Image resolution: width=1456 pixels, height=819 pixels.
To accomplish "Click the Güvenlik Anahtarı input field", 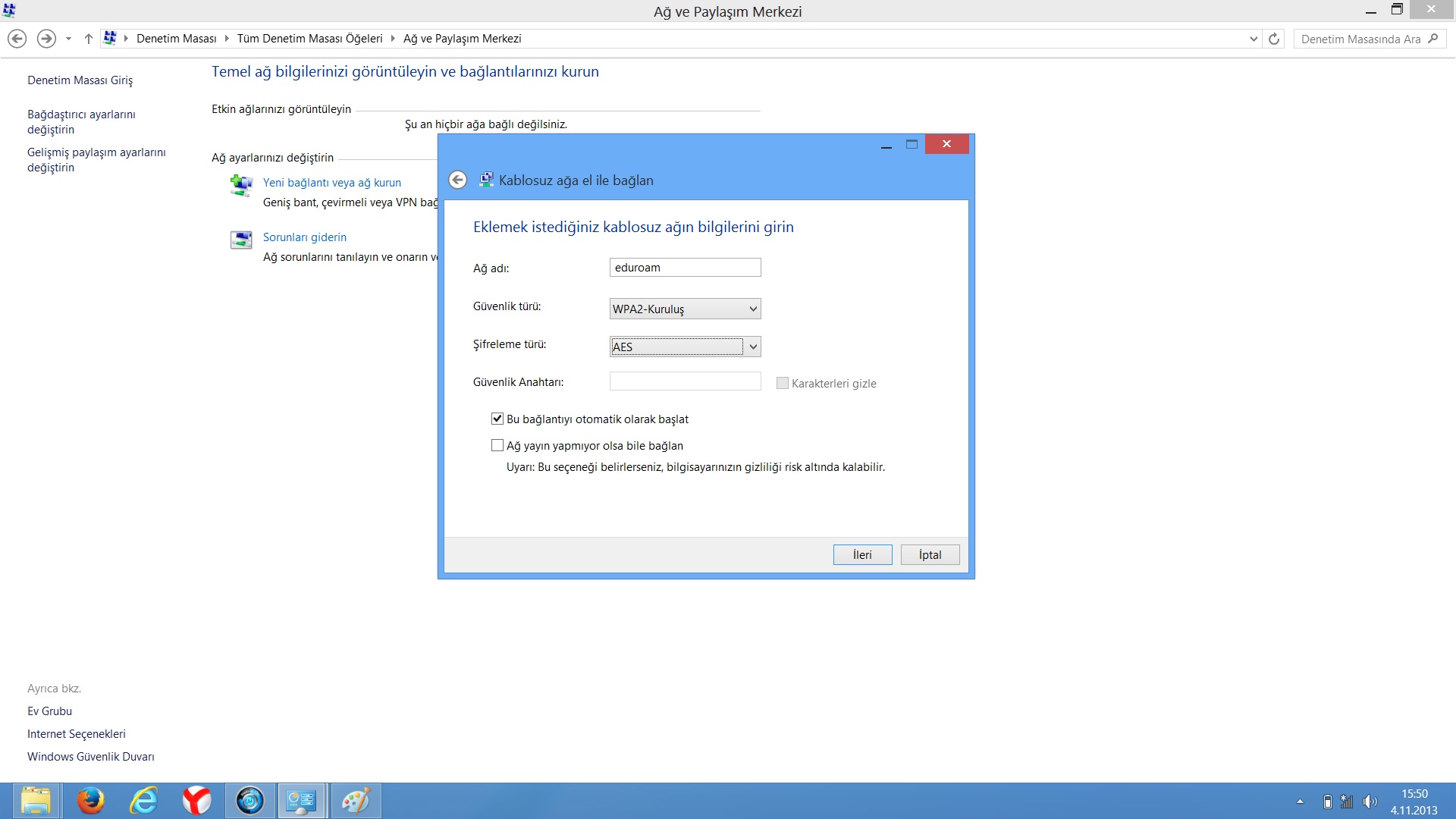I will (685, 381).
